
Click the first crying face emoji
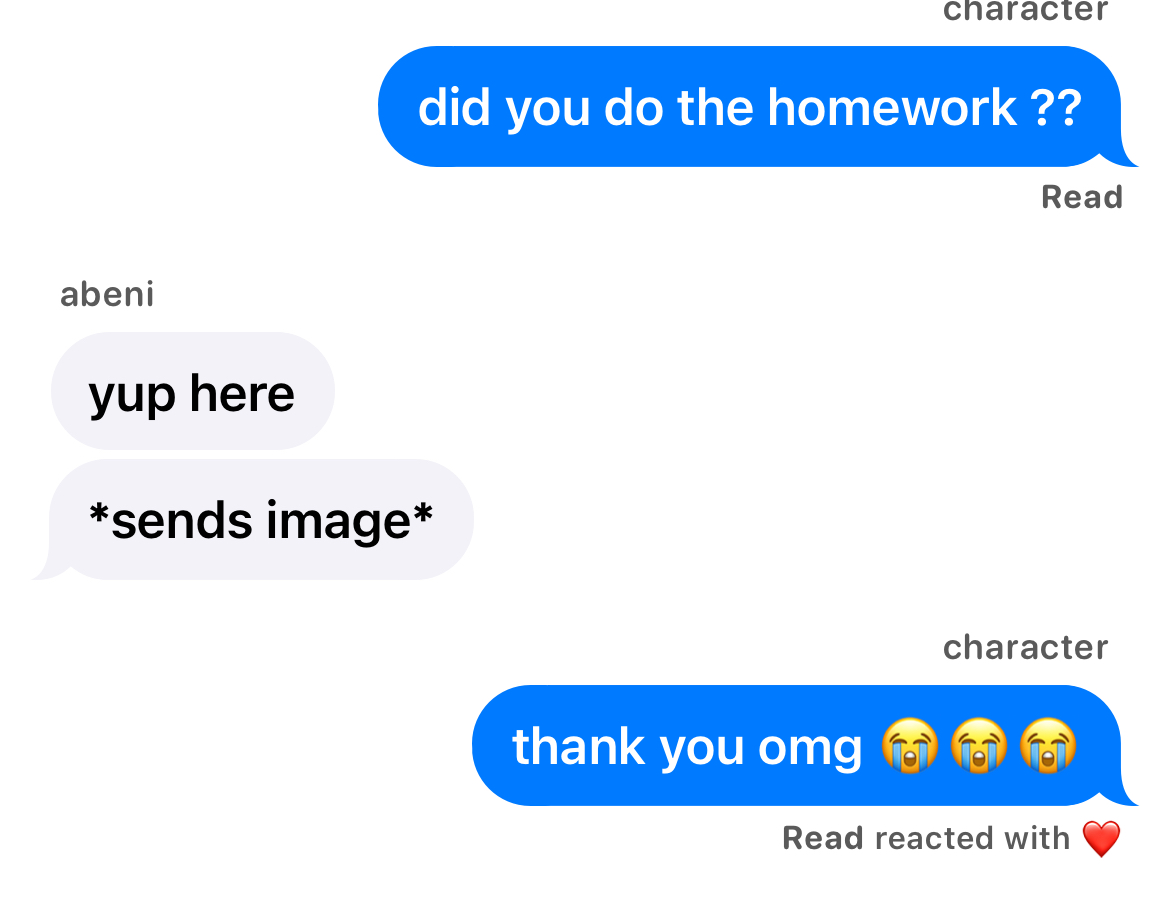910,745
